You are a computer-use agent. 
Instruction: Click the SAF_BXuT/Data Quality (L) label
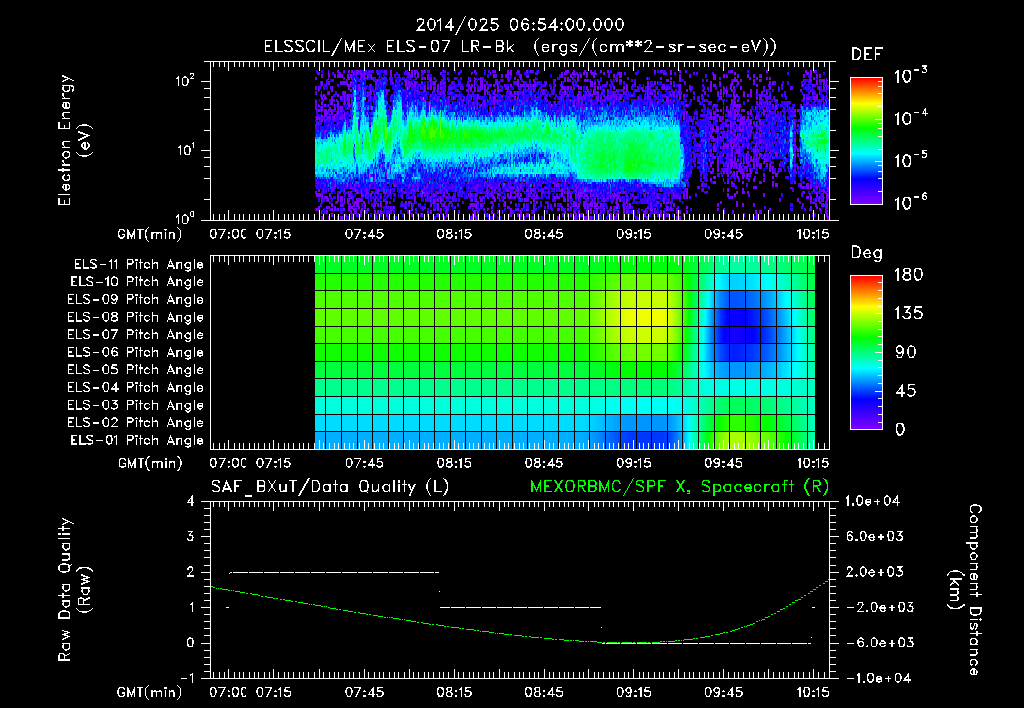[x=330, y=487]
